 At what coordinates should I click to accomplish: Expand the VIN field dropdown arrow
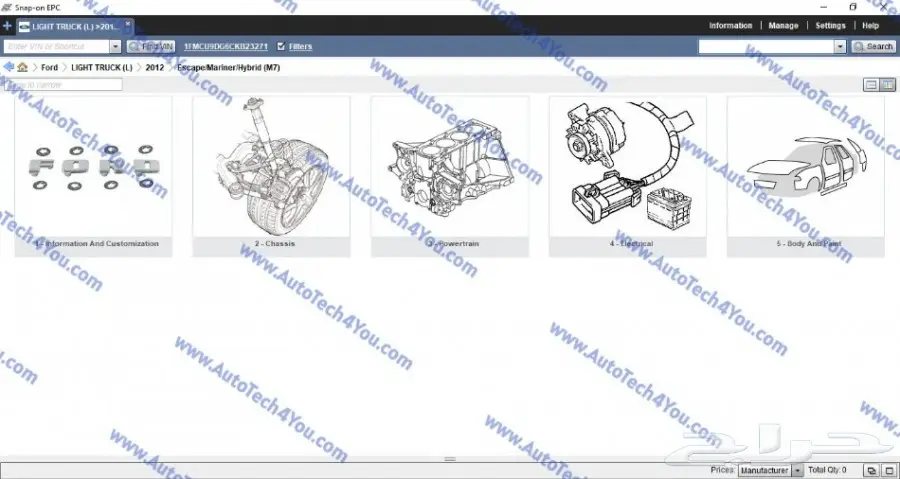pos(115,46)
